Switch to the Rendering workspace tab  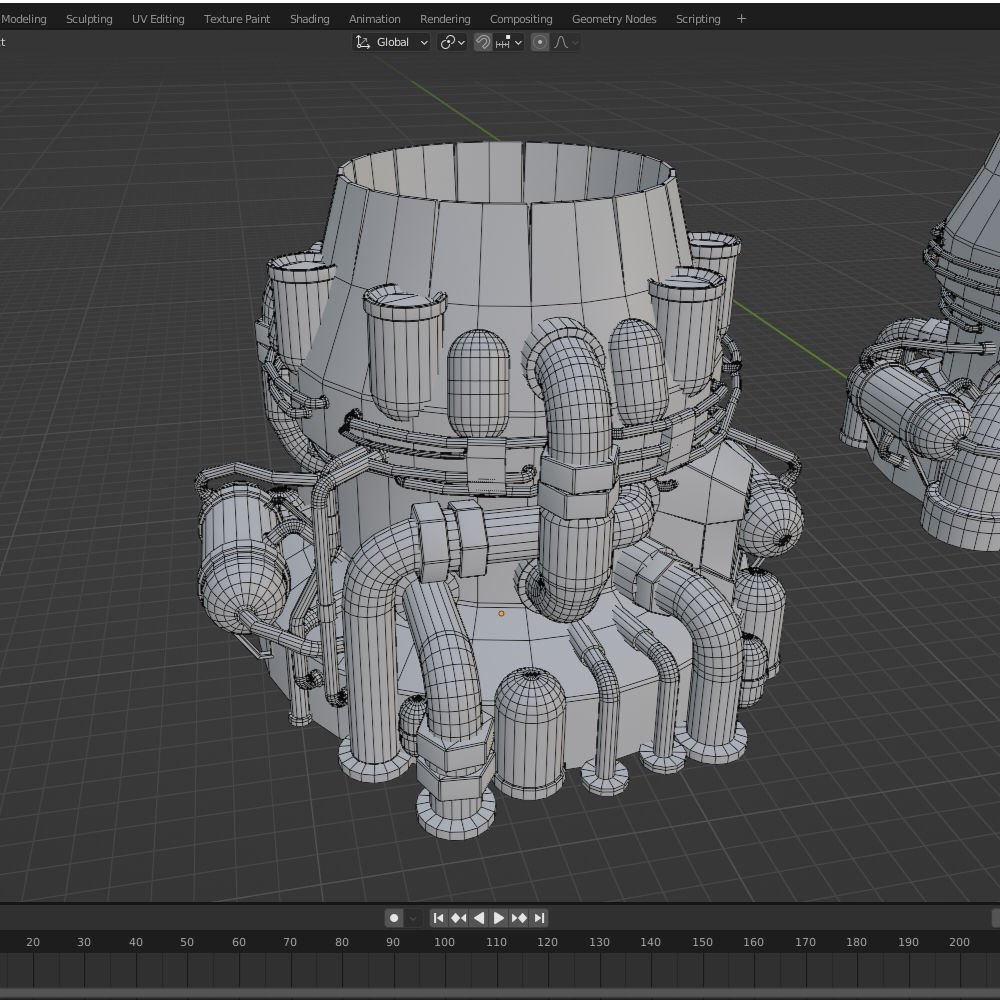pyautogui.click(x=445, y=19)
